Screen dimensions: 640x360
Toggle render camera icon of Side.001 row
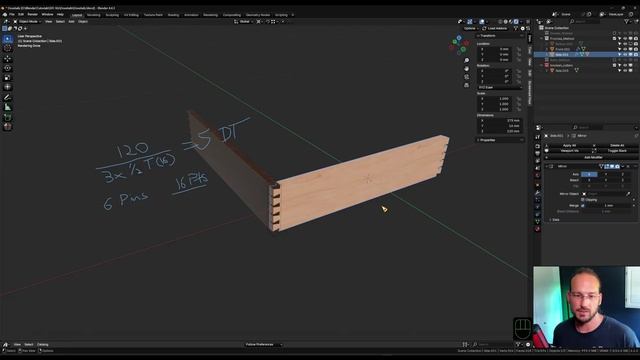tap(636, 54)
